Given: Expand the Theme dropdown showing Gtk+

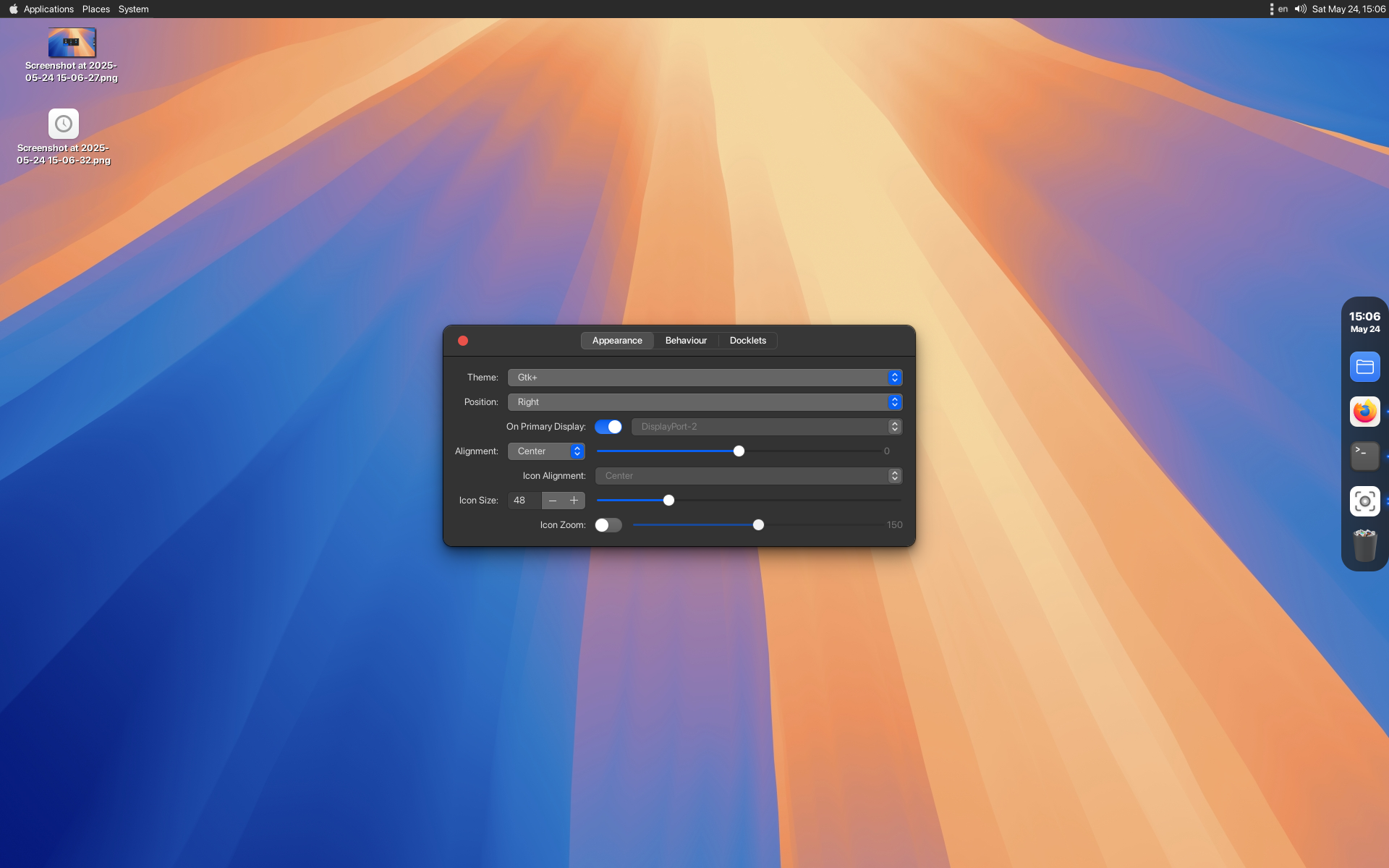Looking at the screenshot, I should pyautogui.click(x=705, y=378).
